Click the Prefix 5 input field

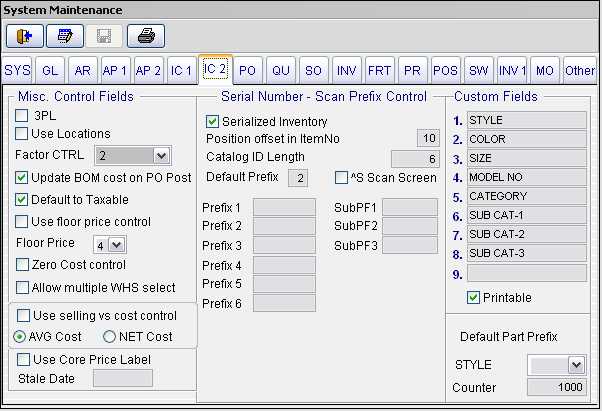[x=284, y=284]
